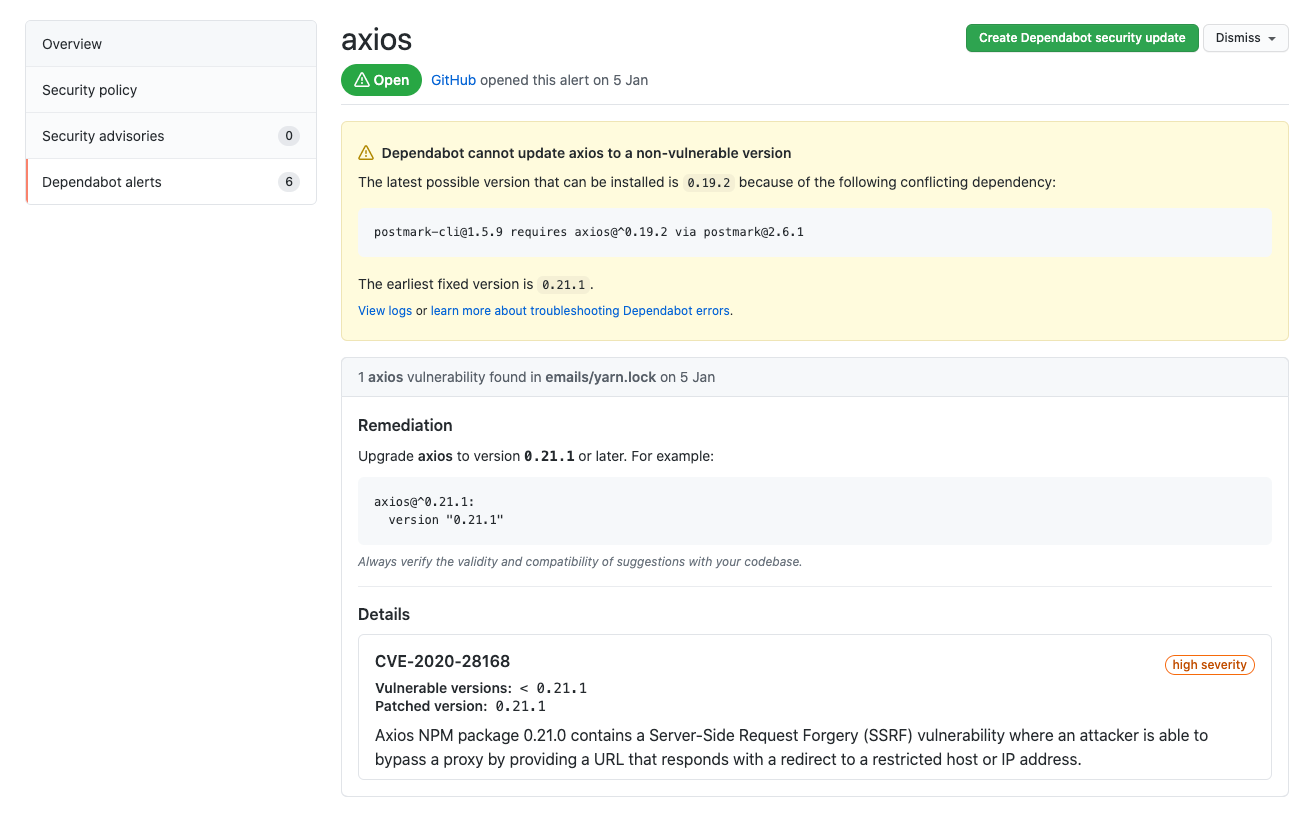
Task: Click the 0.19.2 version code label
Action: 709,183
